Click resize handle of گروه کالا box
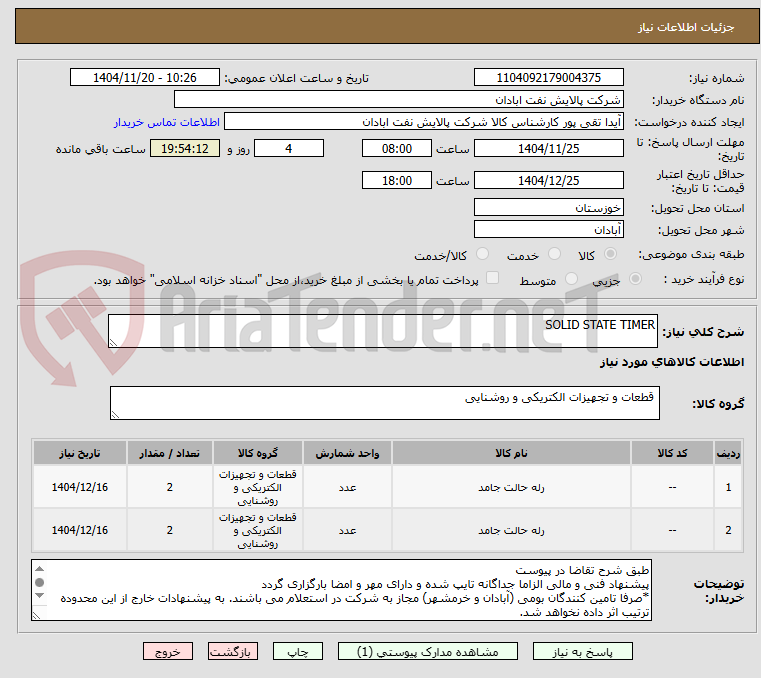Viewport: 761px width, 678px height. [x=115, y=414]
